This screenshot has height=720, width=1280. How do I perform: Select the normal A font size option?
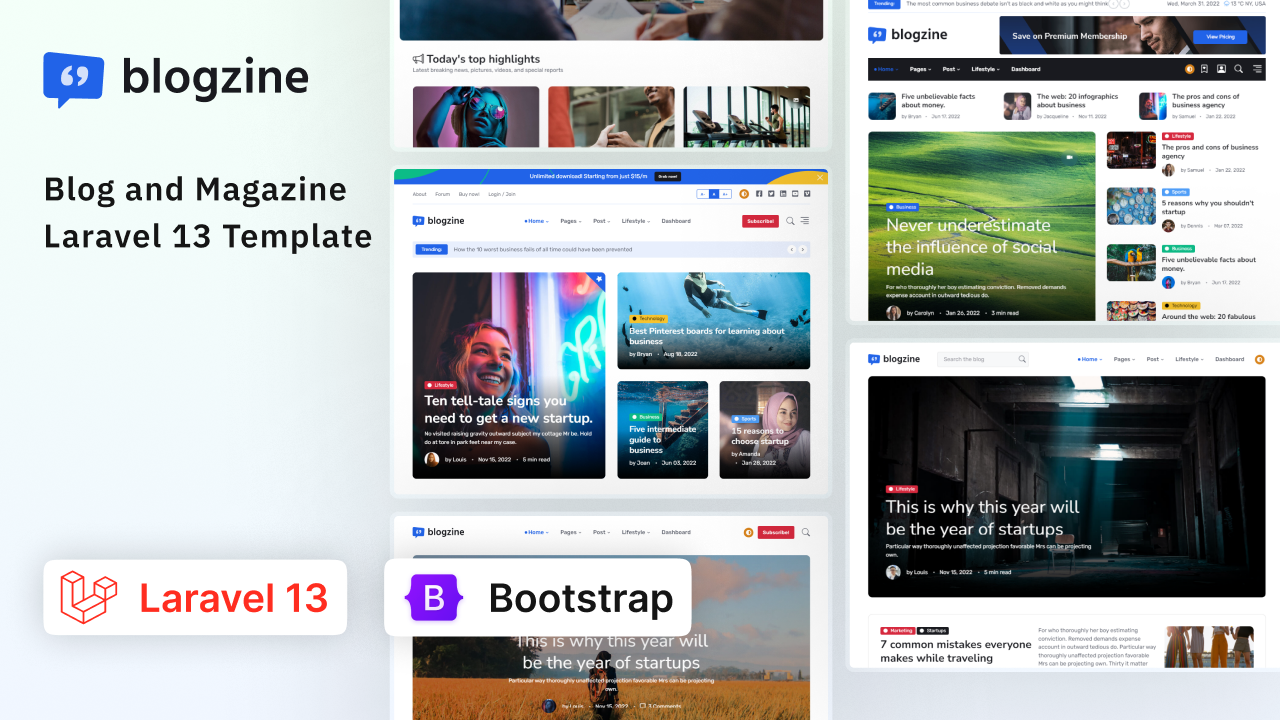pyautogui.click(x=714, y=194)
